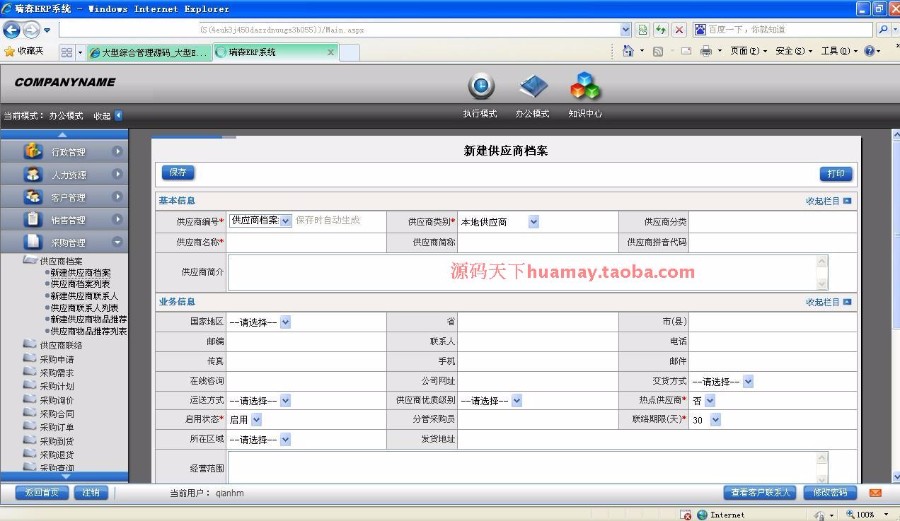The height and width of the screenshot is (521, 900).
Task: Open 供应商优质级别 dropdown
Action: (517, 401)
